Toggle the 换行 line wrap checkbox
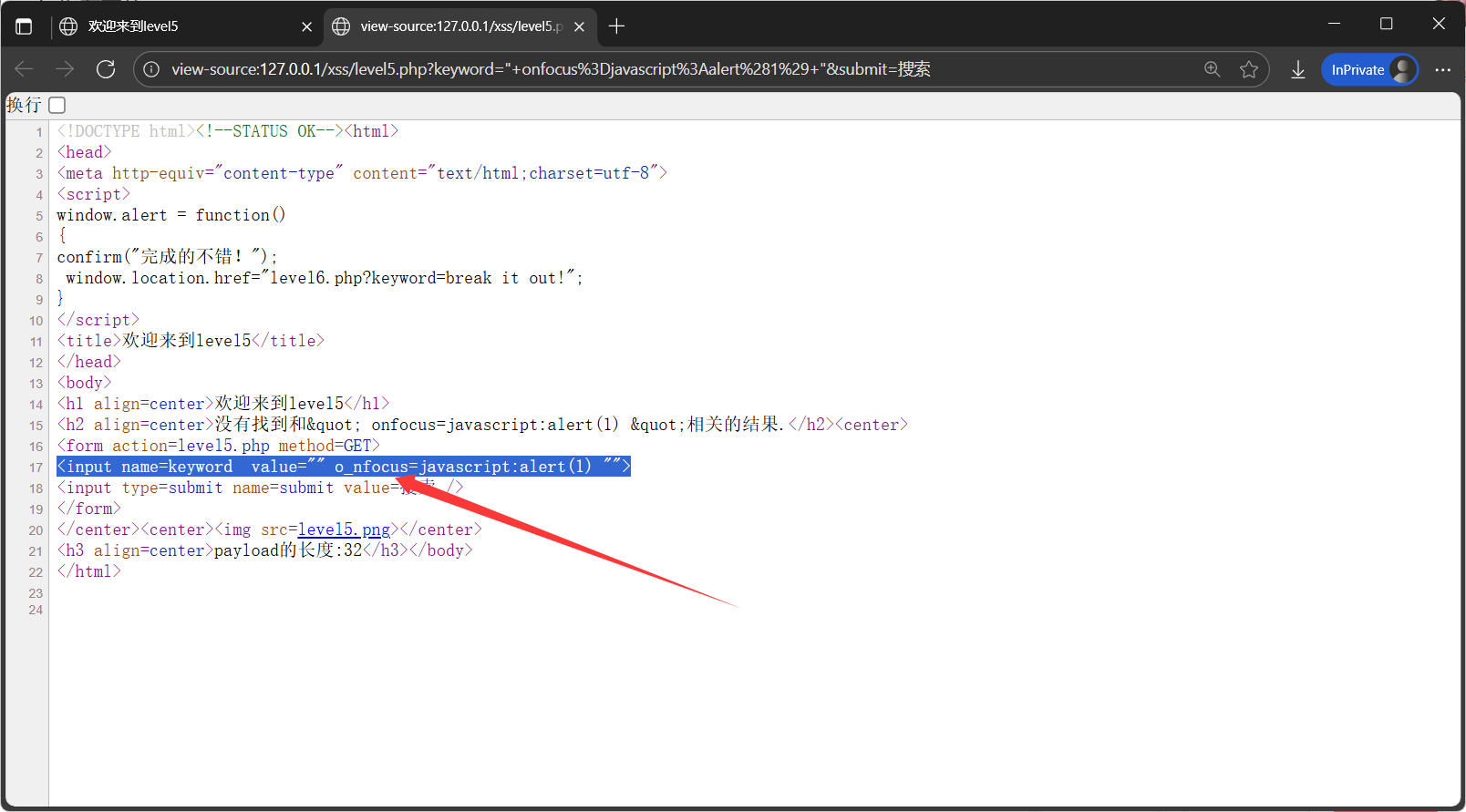Image resolution: width=1466 pixels, height=812 pixels. pos(57,106)
